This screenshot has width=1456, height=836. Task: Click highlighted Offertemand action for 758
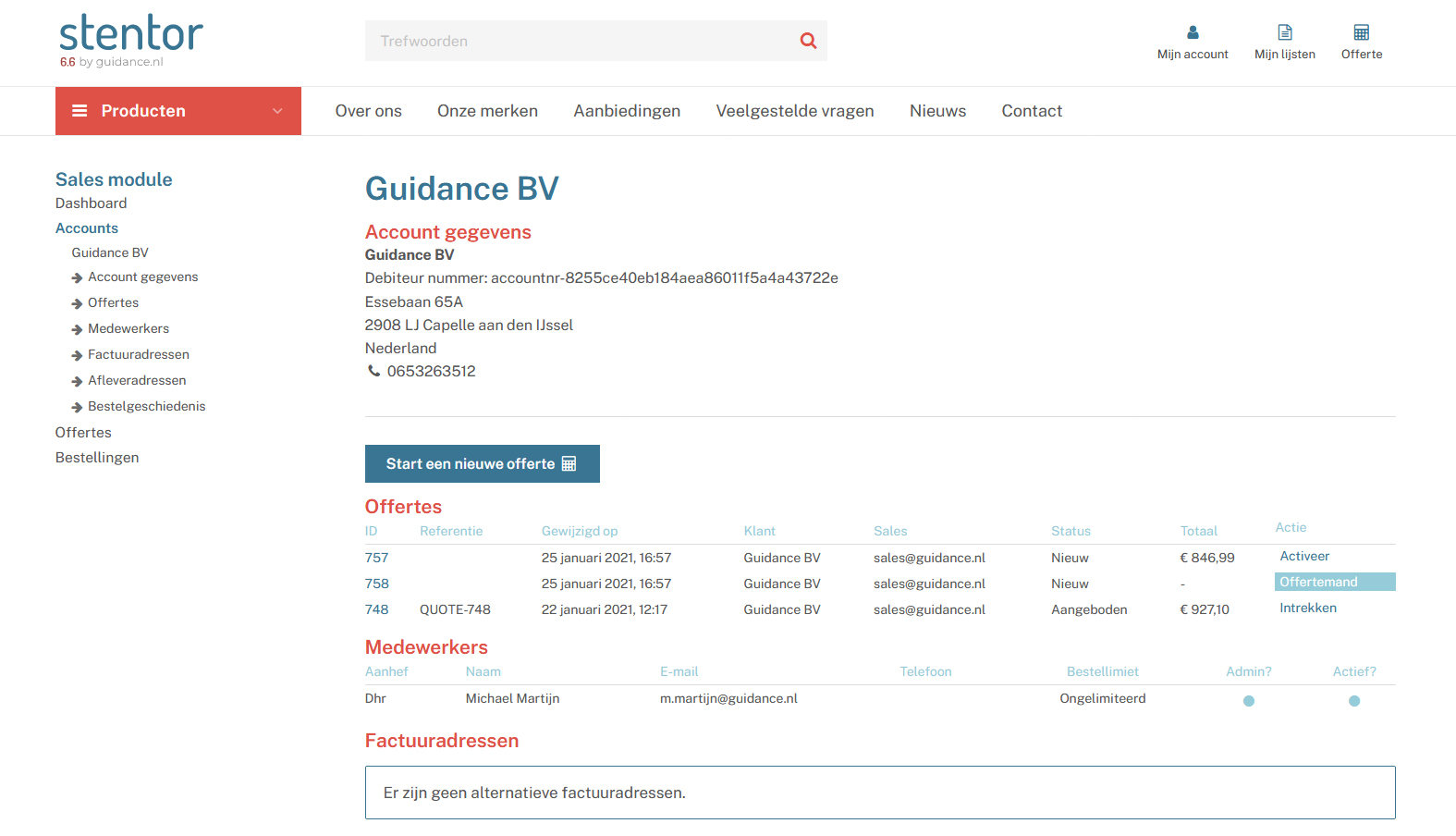[x=1318, y=582]
